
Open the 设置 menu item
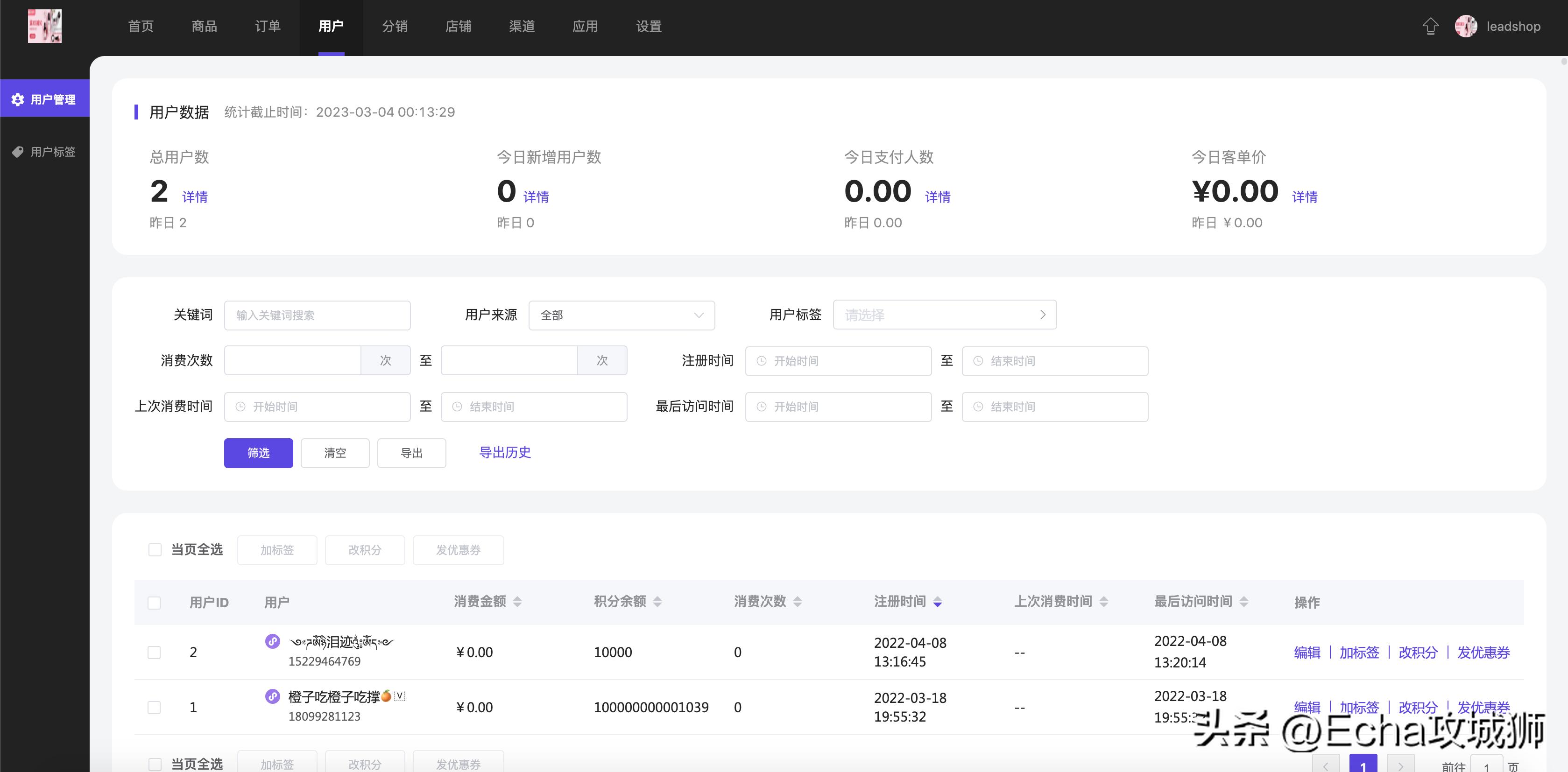point(648,26)
